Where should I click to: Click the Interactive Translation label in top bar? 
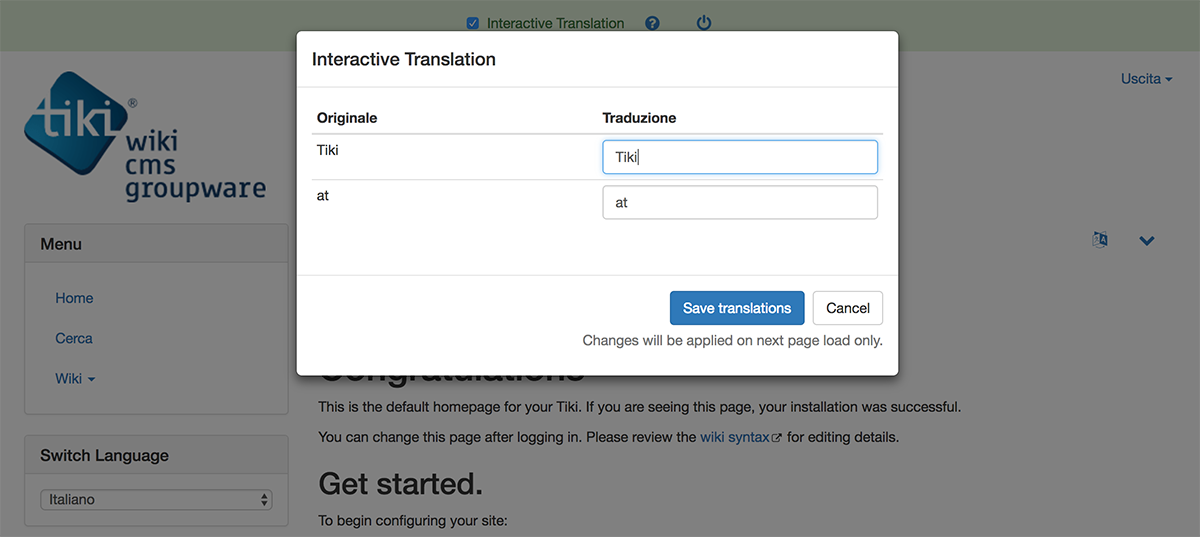(555, 23)
